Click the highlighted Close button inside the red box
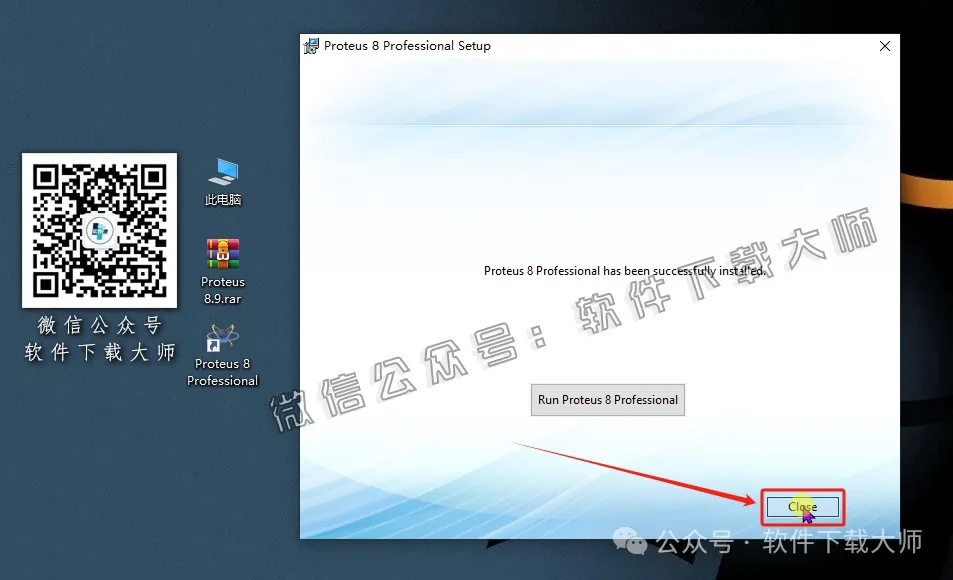Screen dimensions: 953x580 tap(802, 507)
